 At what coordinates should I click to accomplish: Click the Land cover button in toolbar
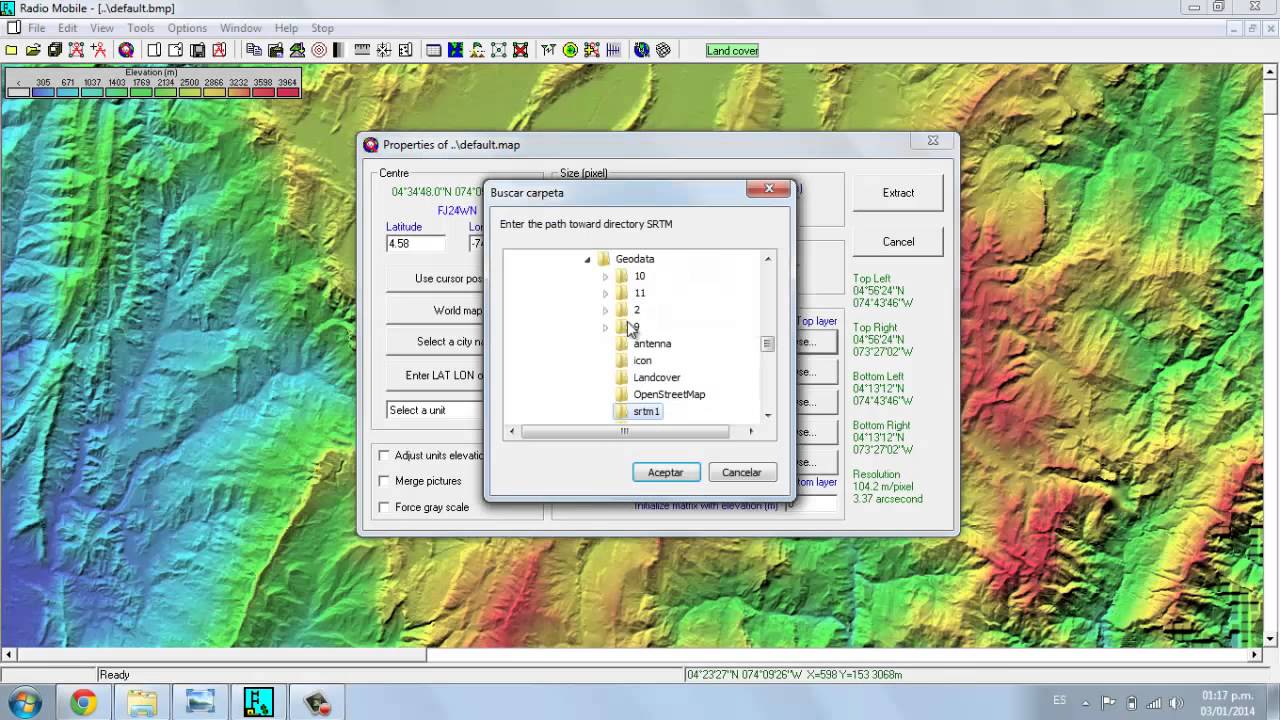(x=732, y=50)
